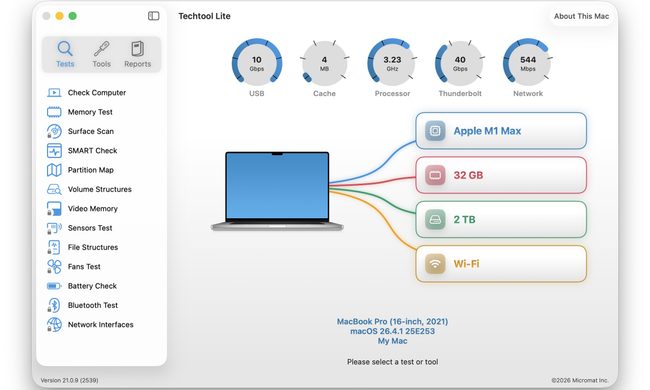Open the Reports tab
The width and height of the screenshot is (650, 390).
tap(138, 54)
